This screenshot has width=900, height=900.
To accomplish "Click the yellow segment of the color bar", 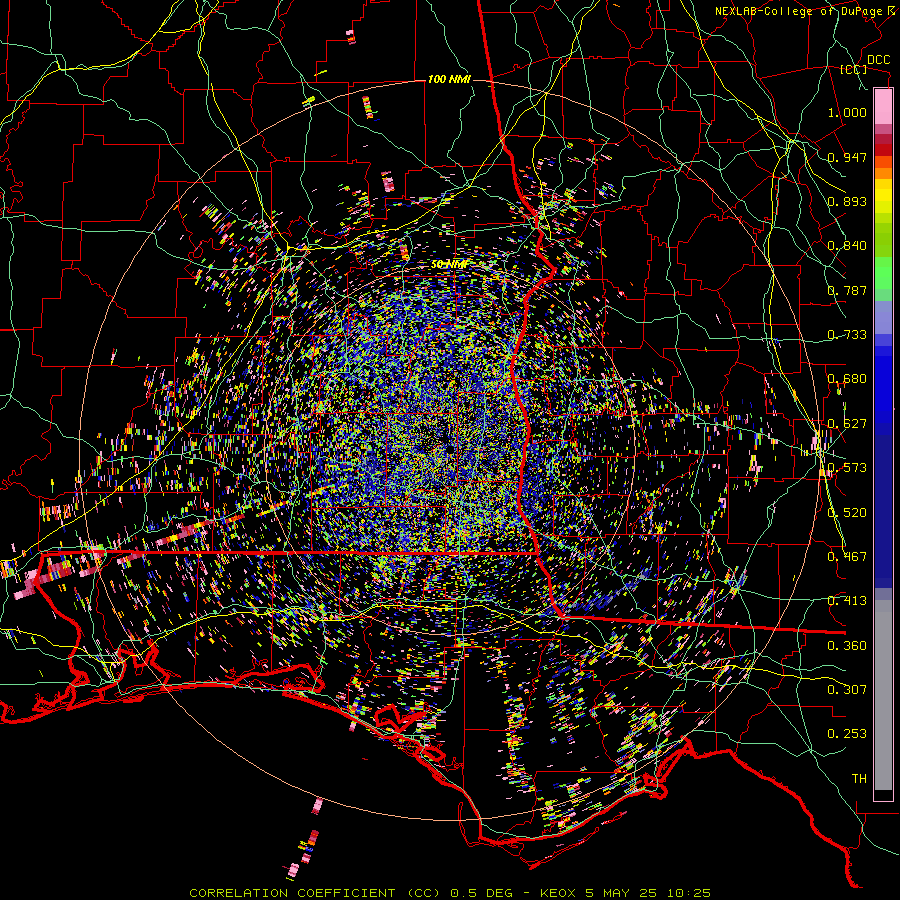I will [x=883, y=197].
